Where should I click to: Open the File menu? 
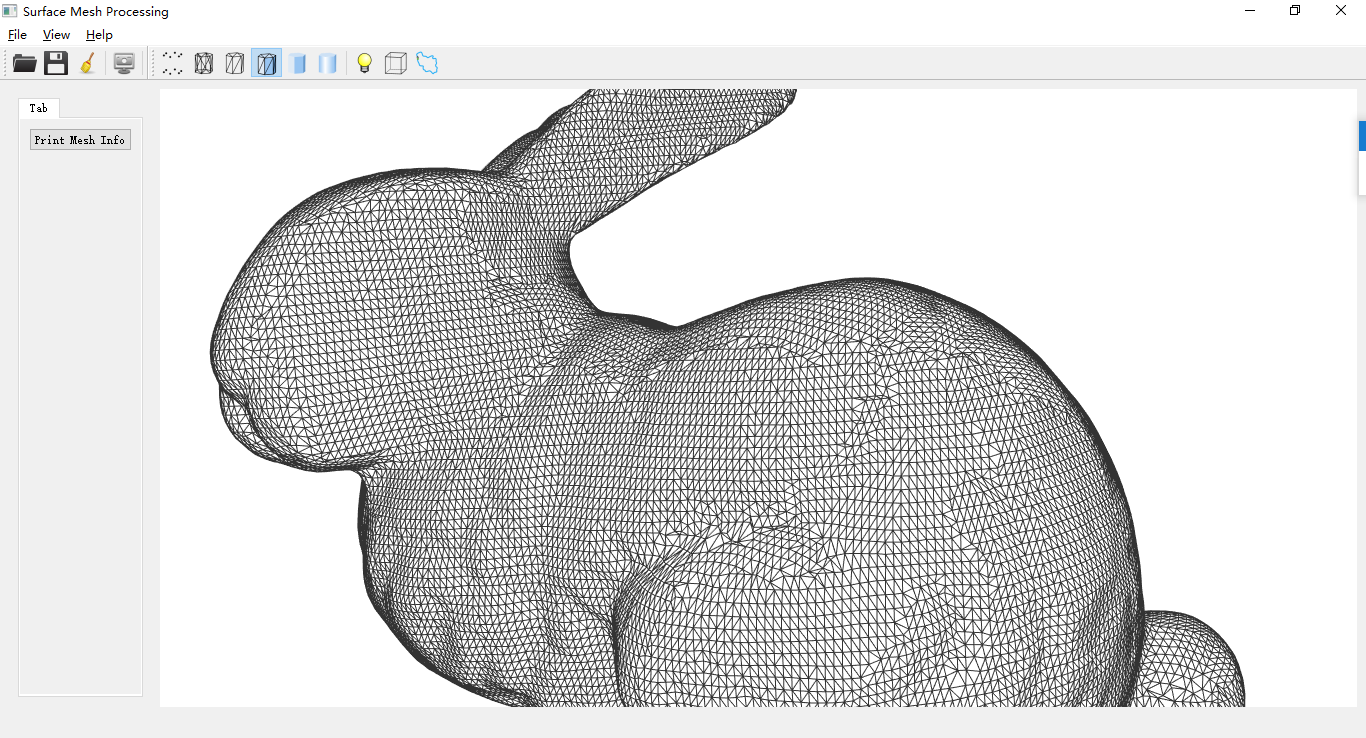click(17, 34)
